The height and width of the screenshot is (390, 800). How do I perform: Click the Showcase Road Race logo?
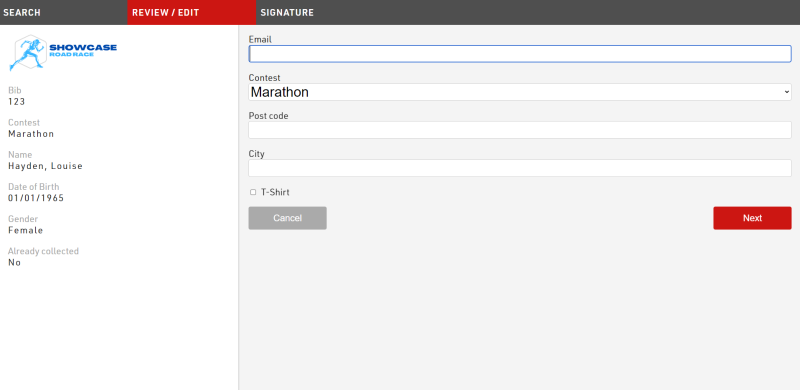pos(63,53)
